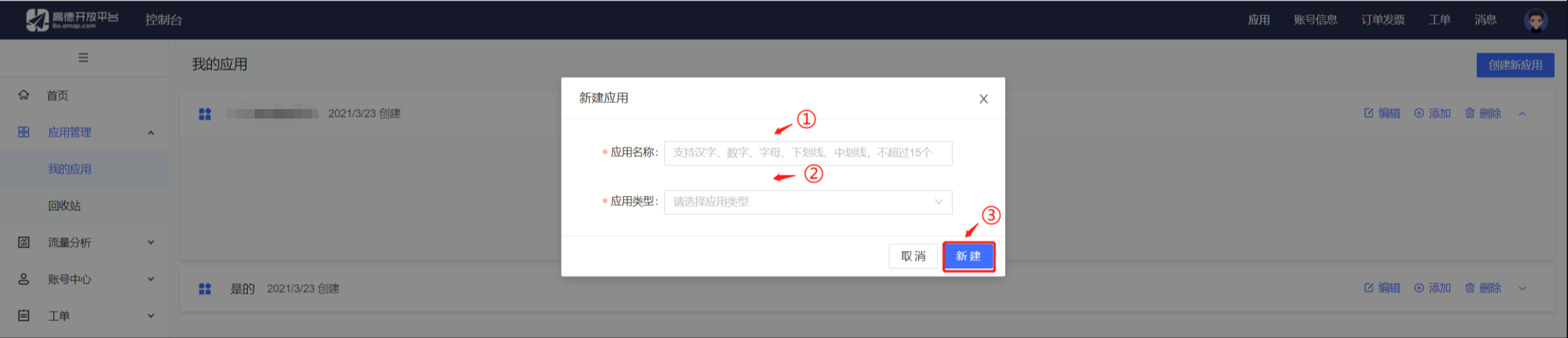Open the 首页 home icon

(23, 95)
